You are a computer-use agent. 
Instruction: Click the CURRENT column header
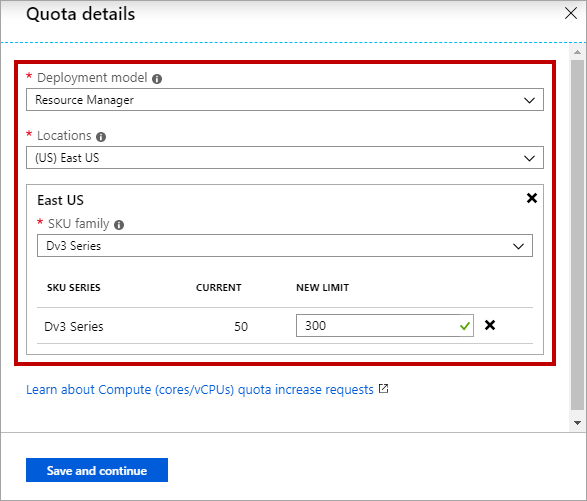click(x=219, y=288)
